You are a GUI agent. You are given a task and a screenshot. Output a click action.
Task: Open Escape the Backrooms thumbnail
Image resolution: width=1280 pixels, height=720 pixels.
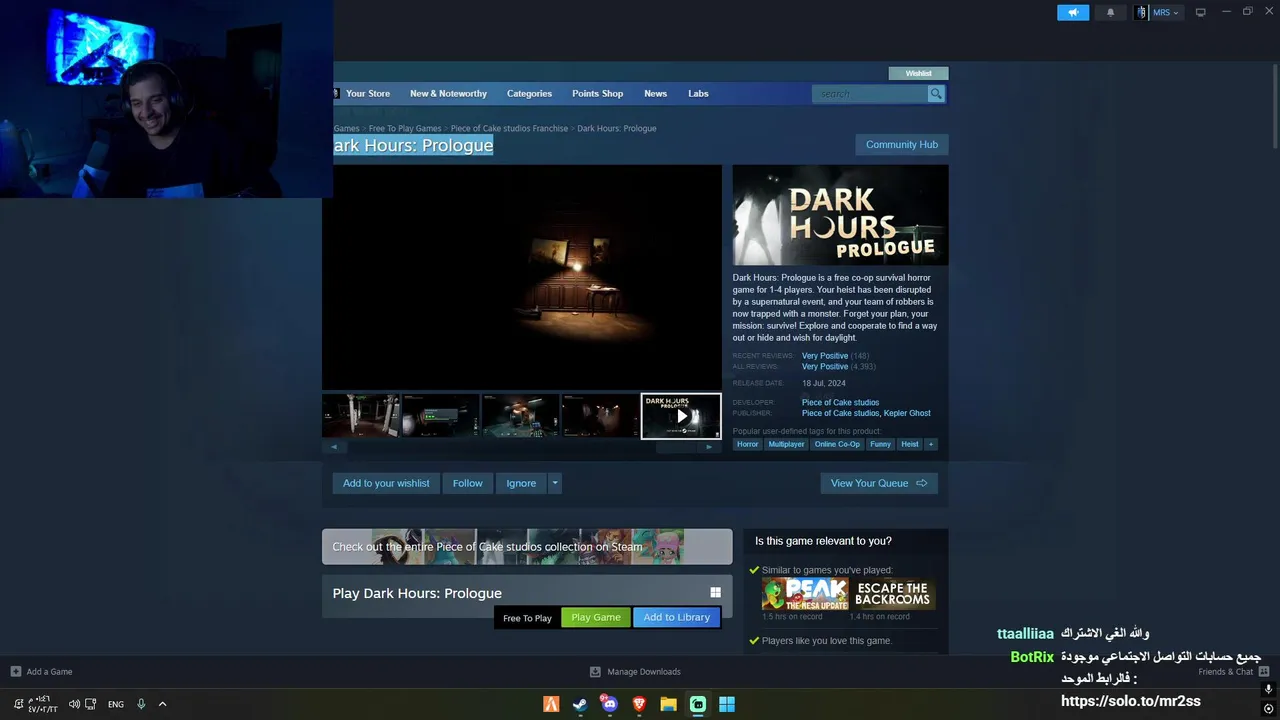coord(893,594)
